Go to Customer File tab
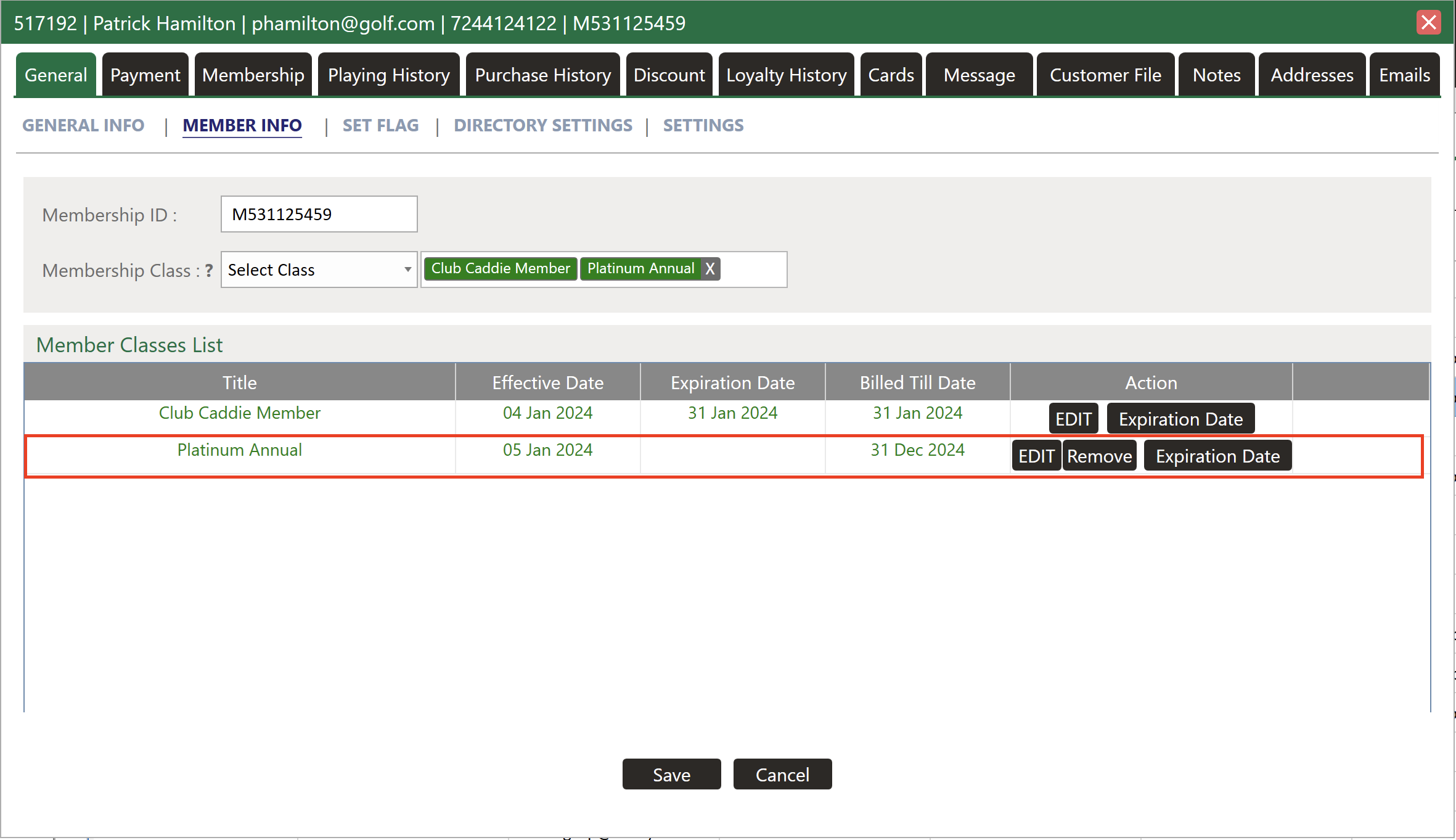 coord(1105,75)
